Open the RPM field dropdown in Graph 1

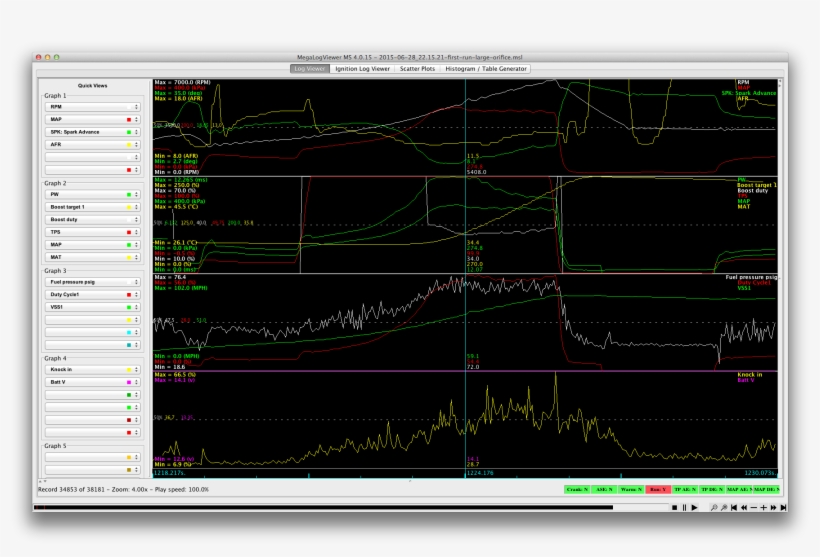coord(93,107)
